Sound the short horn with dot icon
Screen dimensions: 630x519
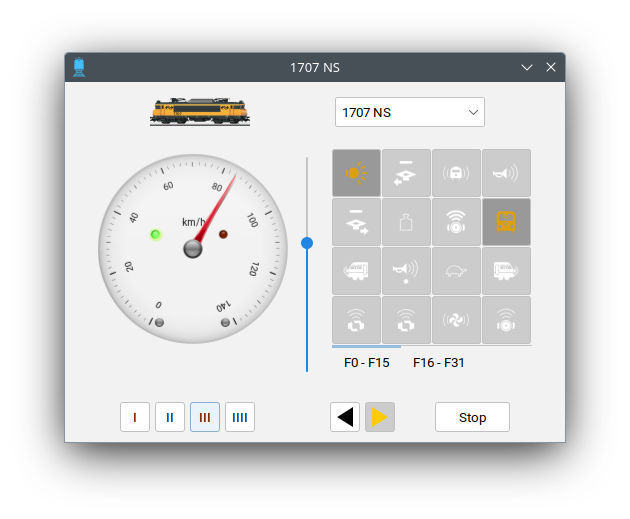click(x=406, y=271)
